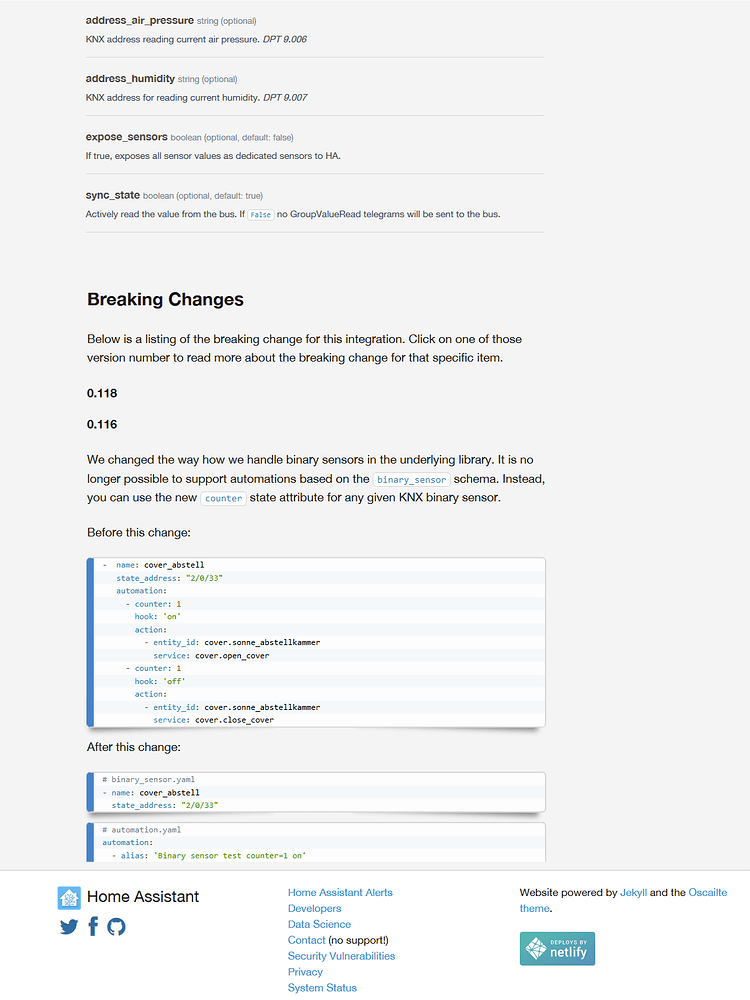
Task: Visit the Developers page
Action: [x=315, y=908]
